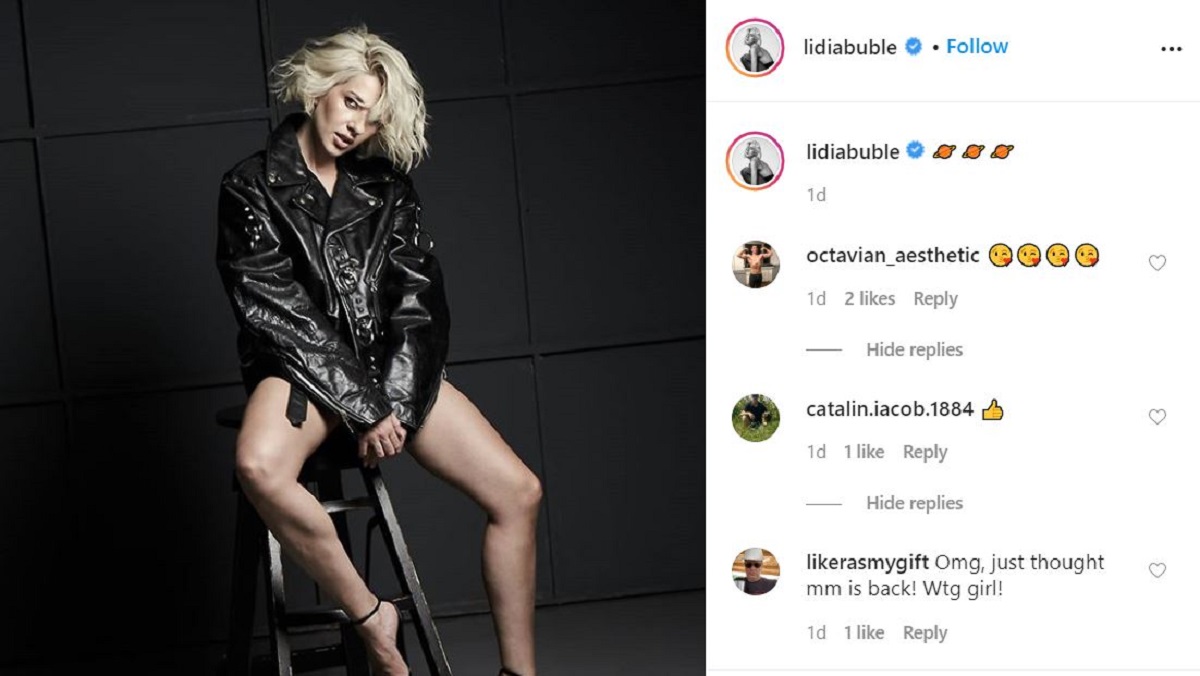
Task: Open the post photo of the woman on the stool
Action: (x=353, y=338)
